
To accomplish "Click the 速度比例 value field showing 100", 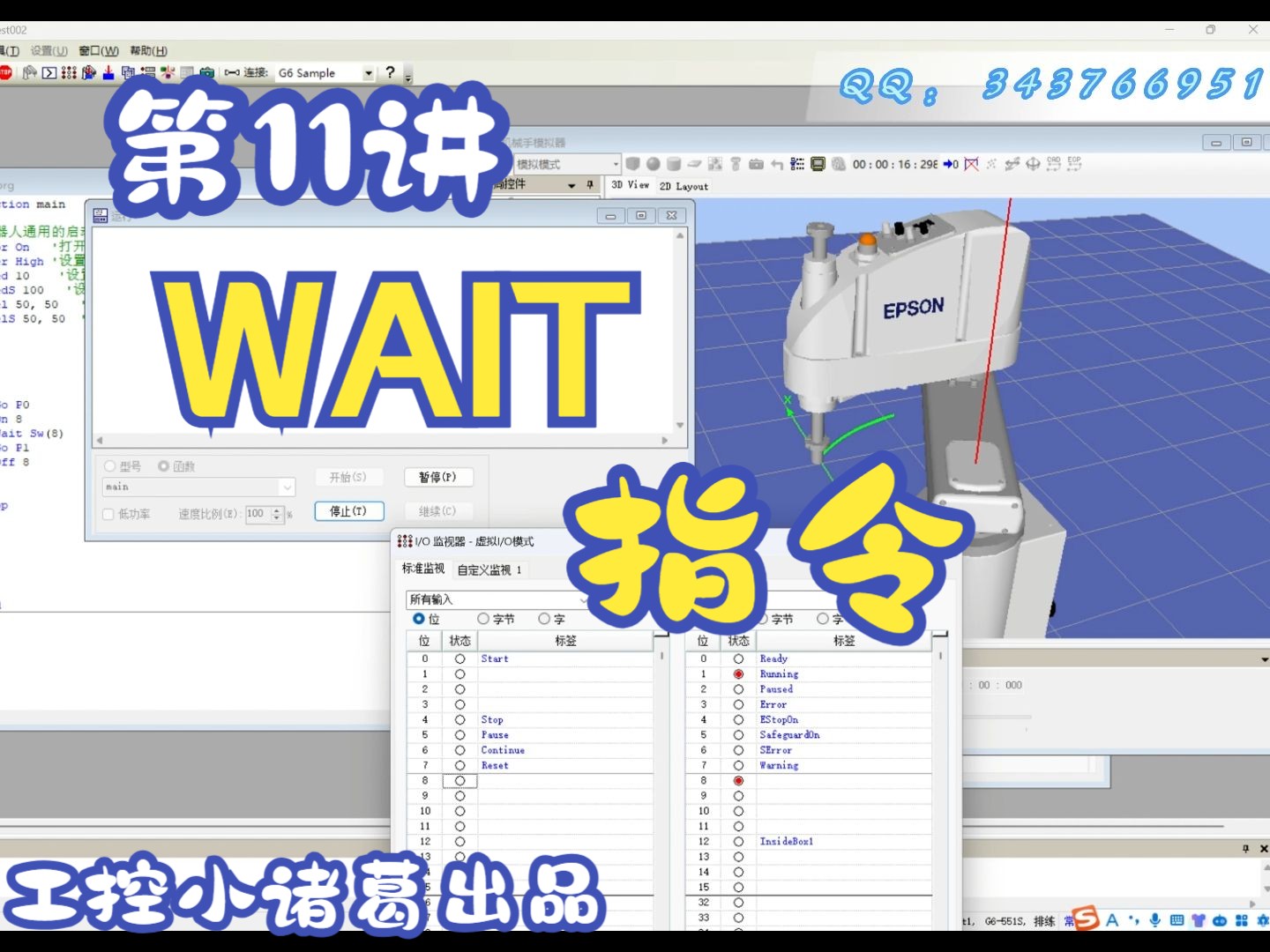I will click(x=258, y=514).
